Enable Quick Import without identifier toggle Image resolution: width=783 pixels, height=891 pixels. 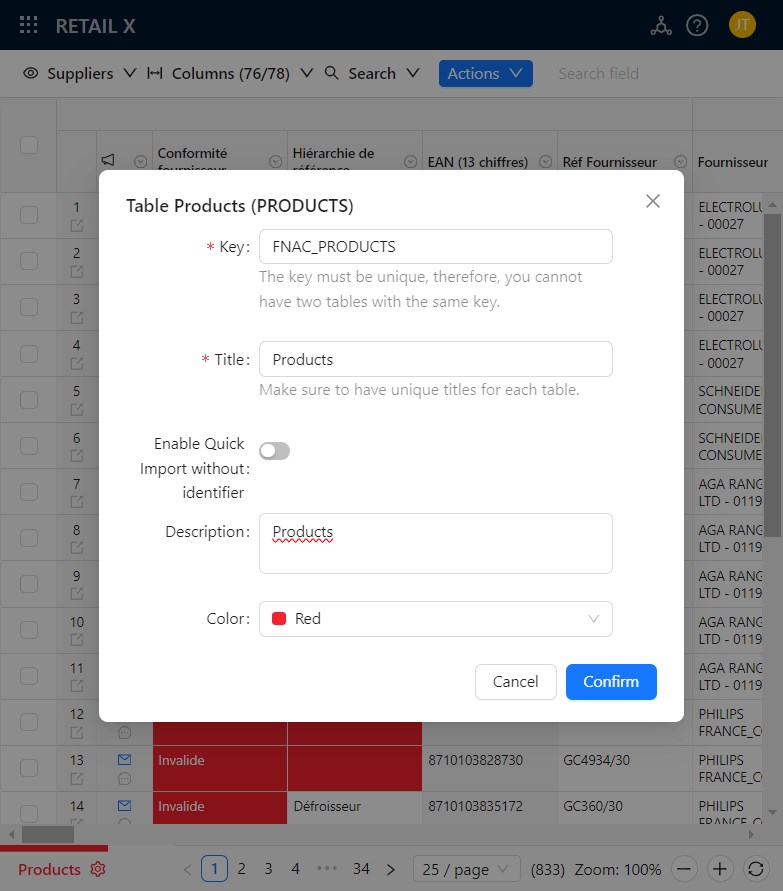point(274,450)
